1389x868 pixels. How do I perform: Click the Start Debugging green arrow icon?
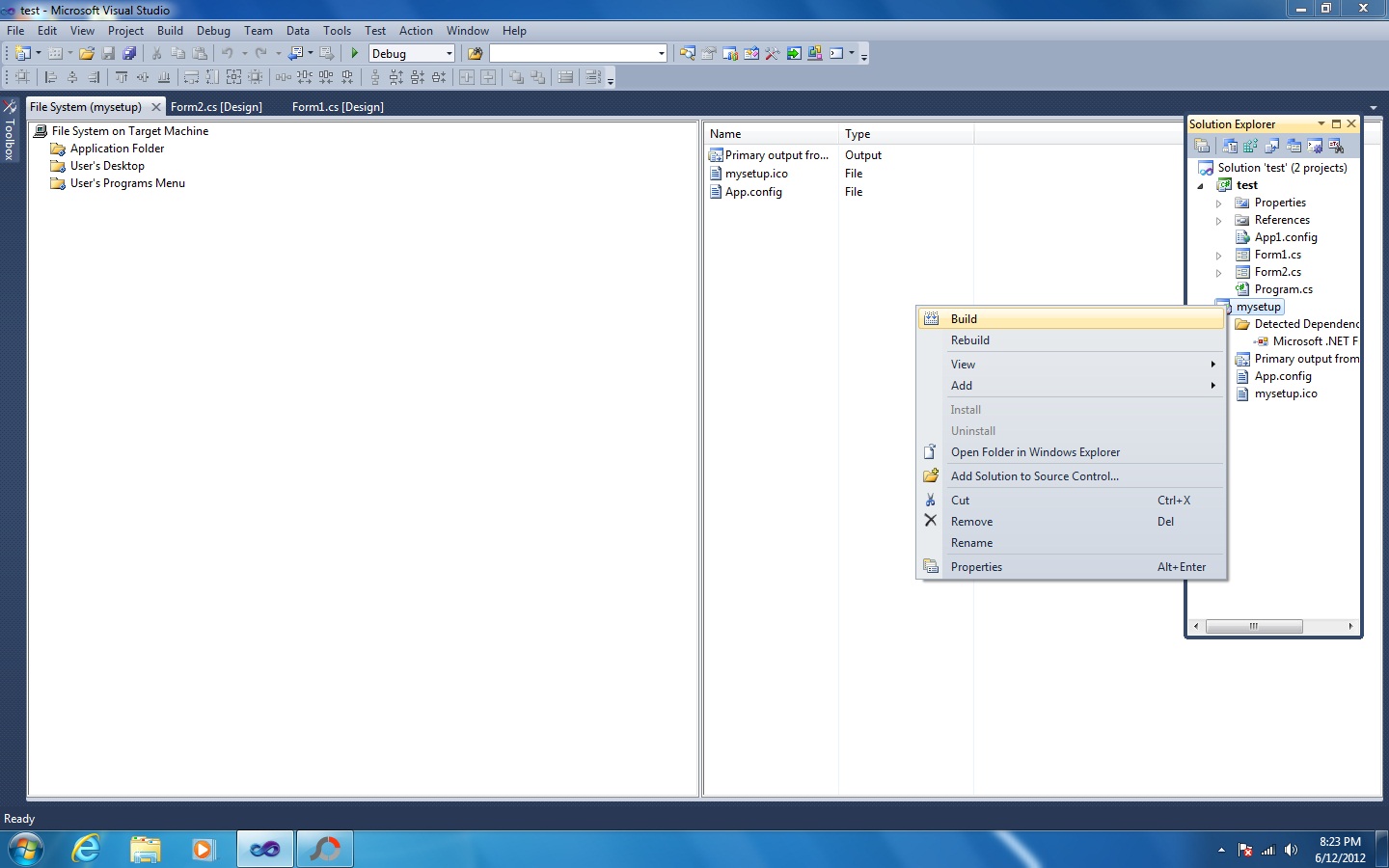[x=354, y=53]
